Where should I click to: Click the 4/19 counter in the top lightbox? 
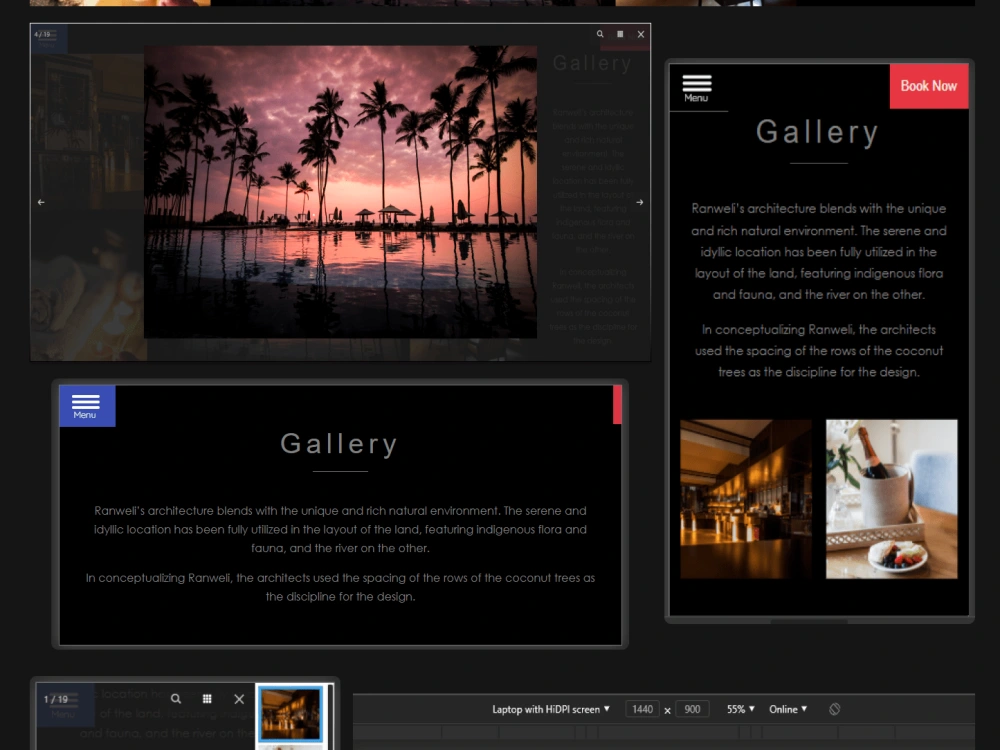pyautogui.click(x=42, y=34)
